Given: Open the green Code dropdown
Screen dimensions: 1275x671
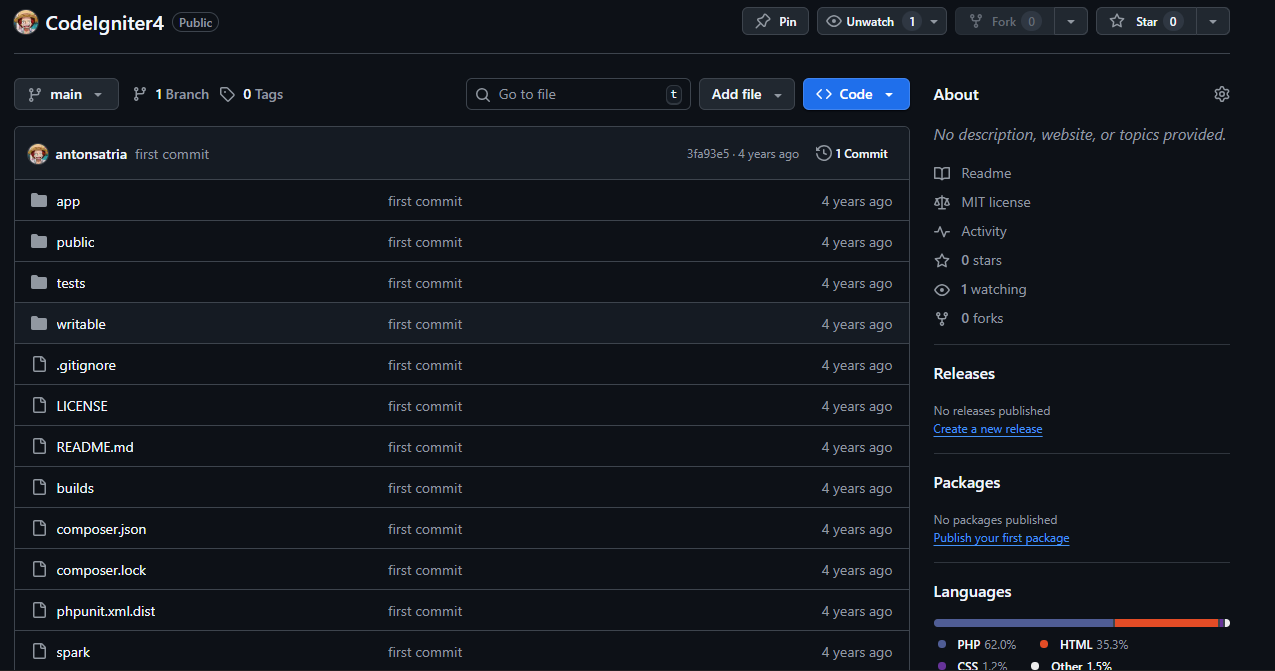Looking at the screenshot, I should point(855,94).
